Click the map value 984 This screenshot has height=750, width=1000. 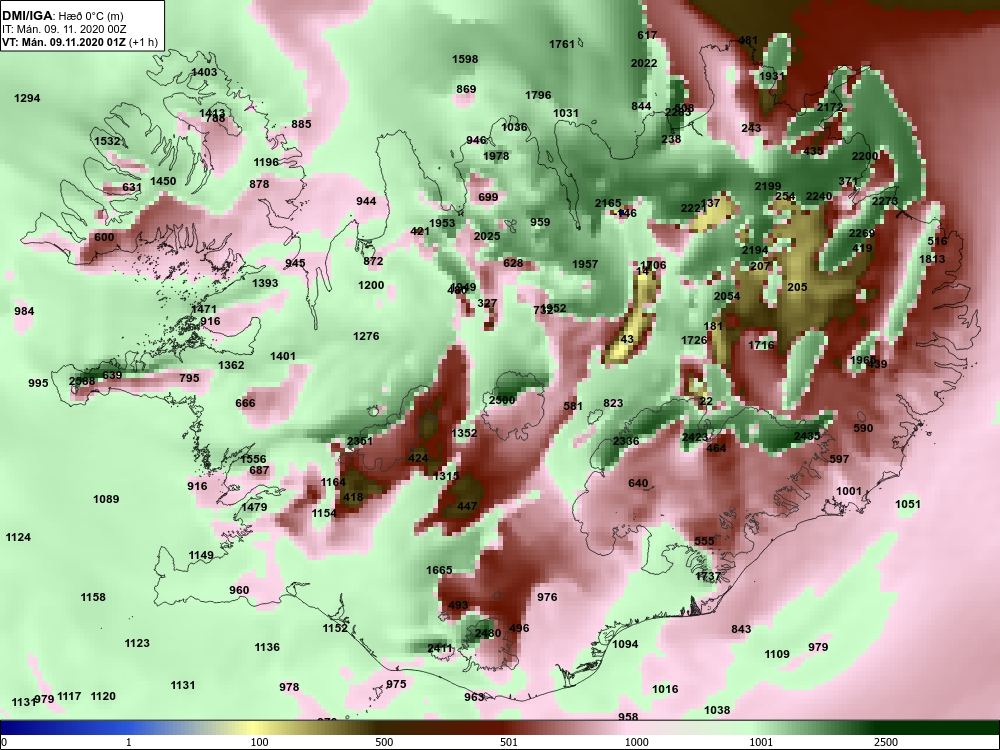[24, 311]
